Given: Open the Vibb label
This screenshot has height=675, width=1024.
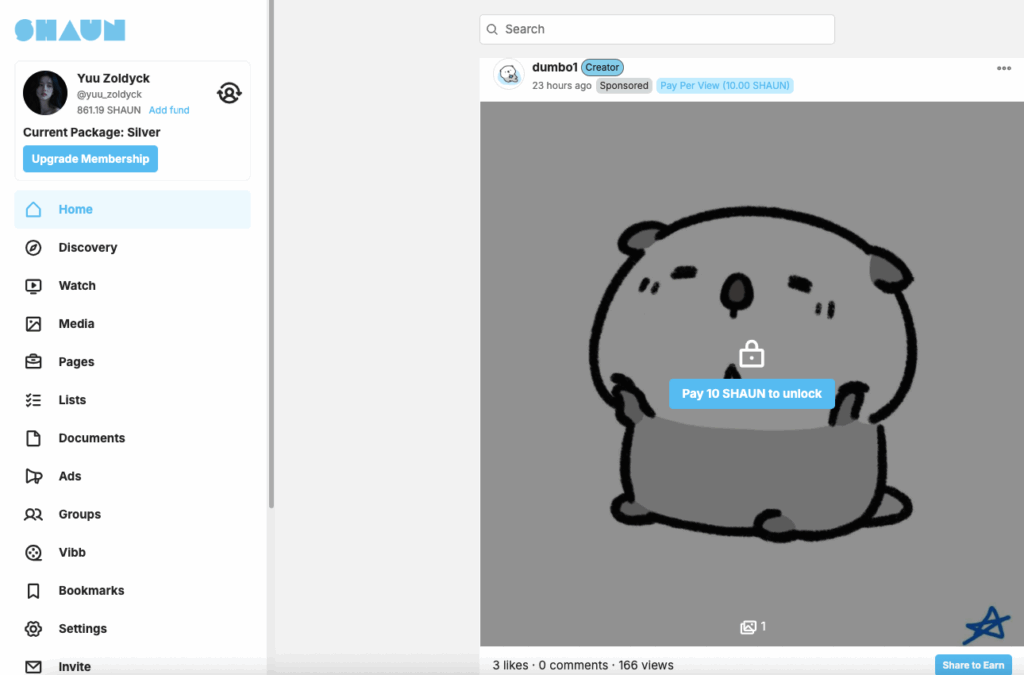Looking at the screenshot, I should pos(72,552).
